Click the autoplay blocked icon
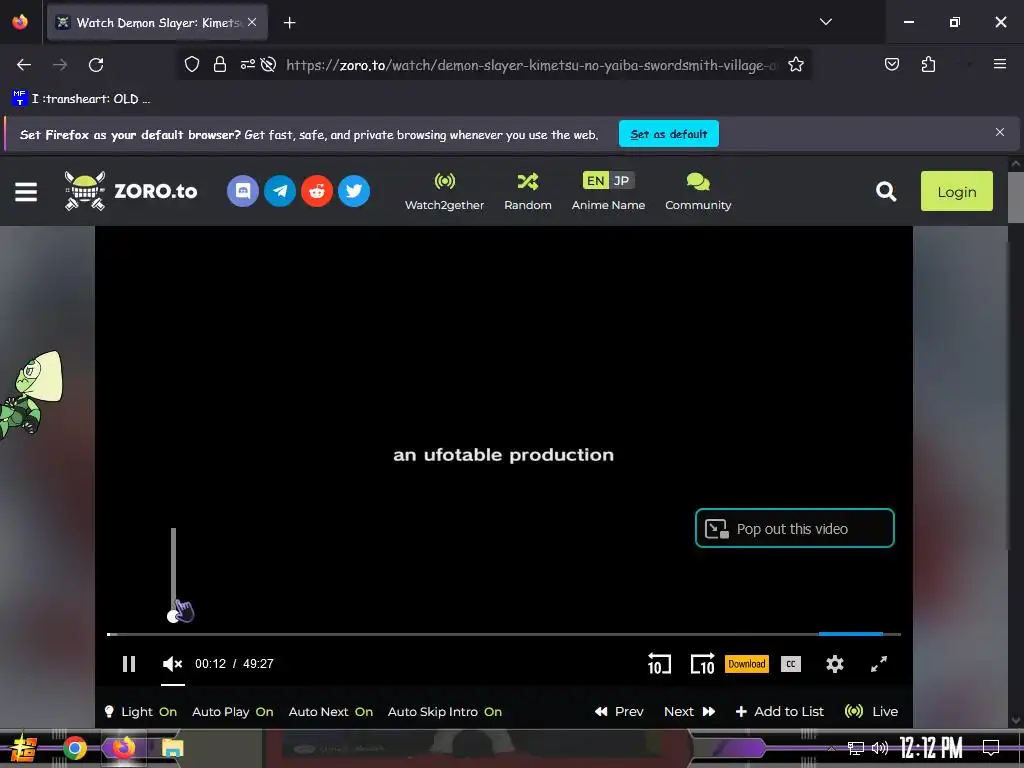This screenshot has width=1024, height=768. [x=268, y=65]
